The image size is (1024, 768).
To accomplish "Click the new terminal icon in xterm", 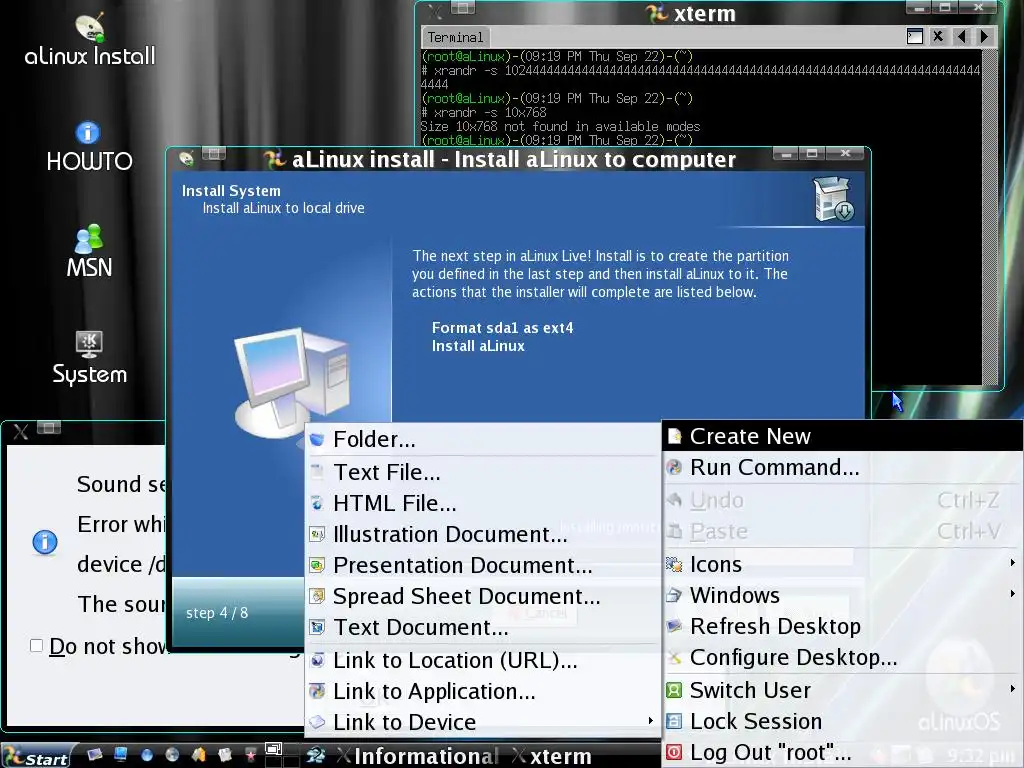I will (915, 37).
